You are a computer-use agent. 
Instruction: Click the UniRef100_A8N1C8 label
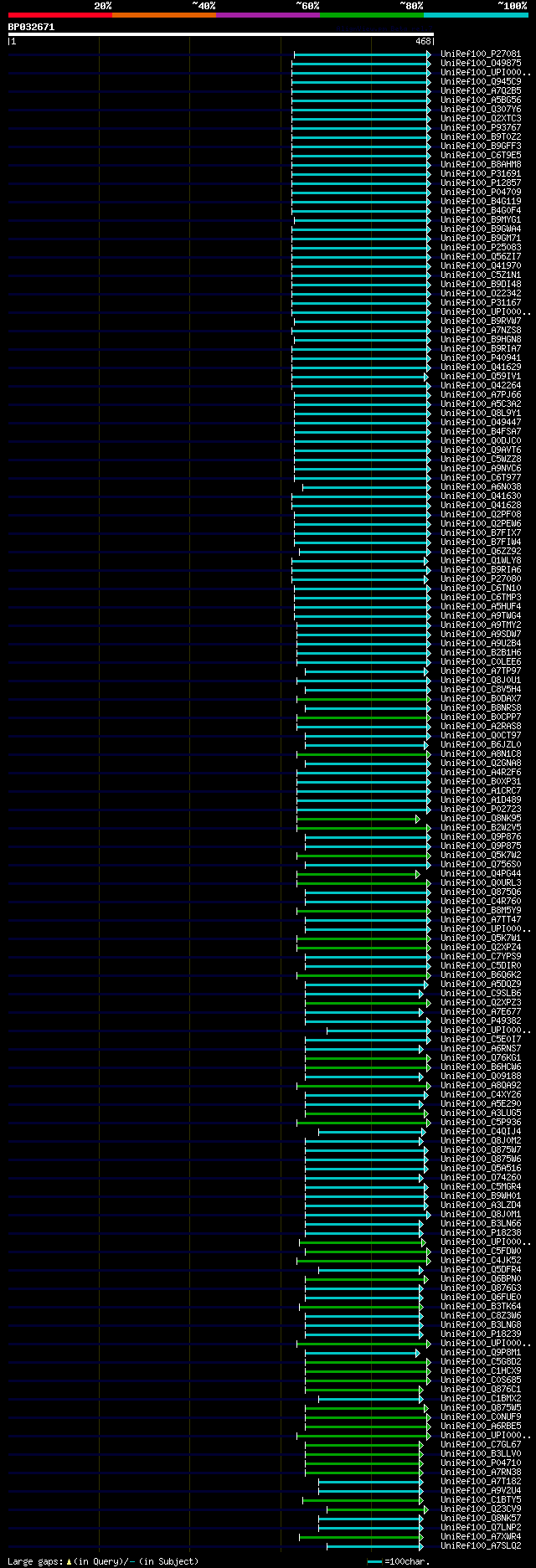(481, 754)
